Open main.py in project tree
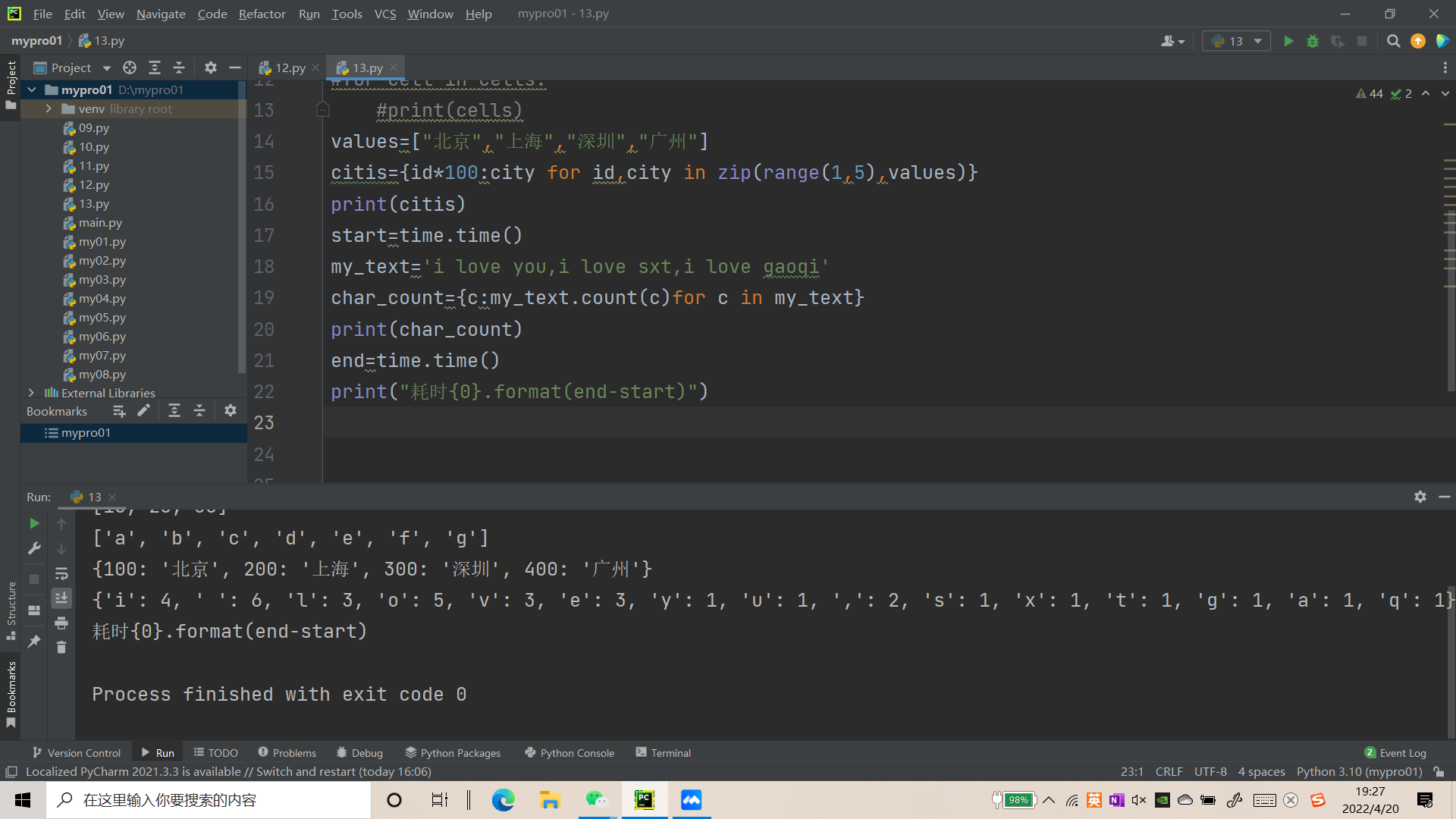 click(x=100, y=222)
